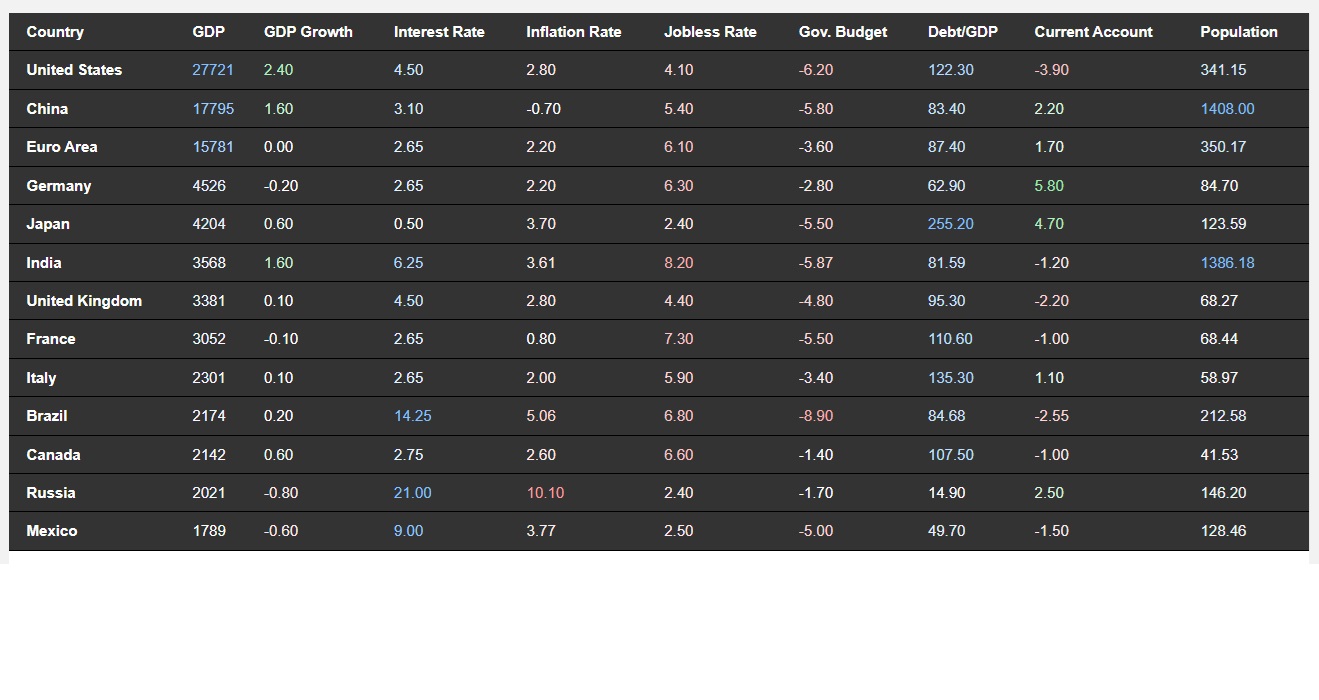Click United States GDP growth 2.40
The width and height of the screenshot is (1319, 700).
point(278,70)
